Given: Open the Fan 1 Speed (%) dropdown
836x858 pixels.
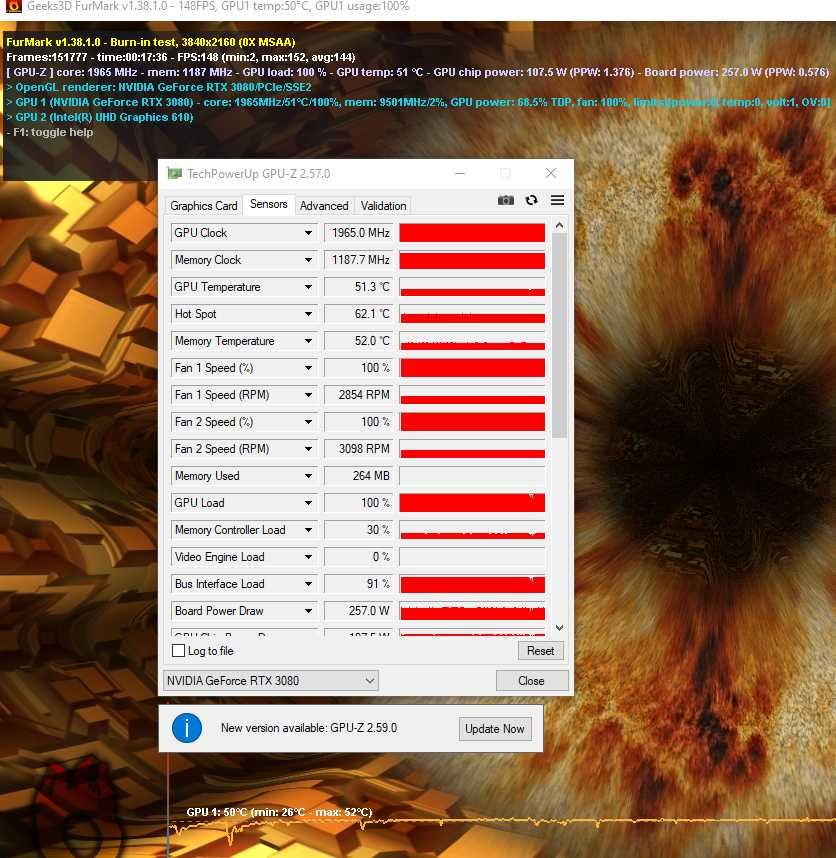Looking at the screenshot, I should (309, 368).
